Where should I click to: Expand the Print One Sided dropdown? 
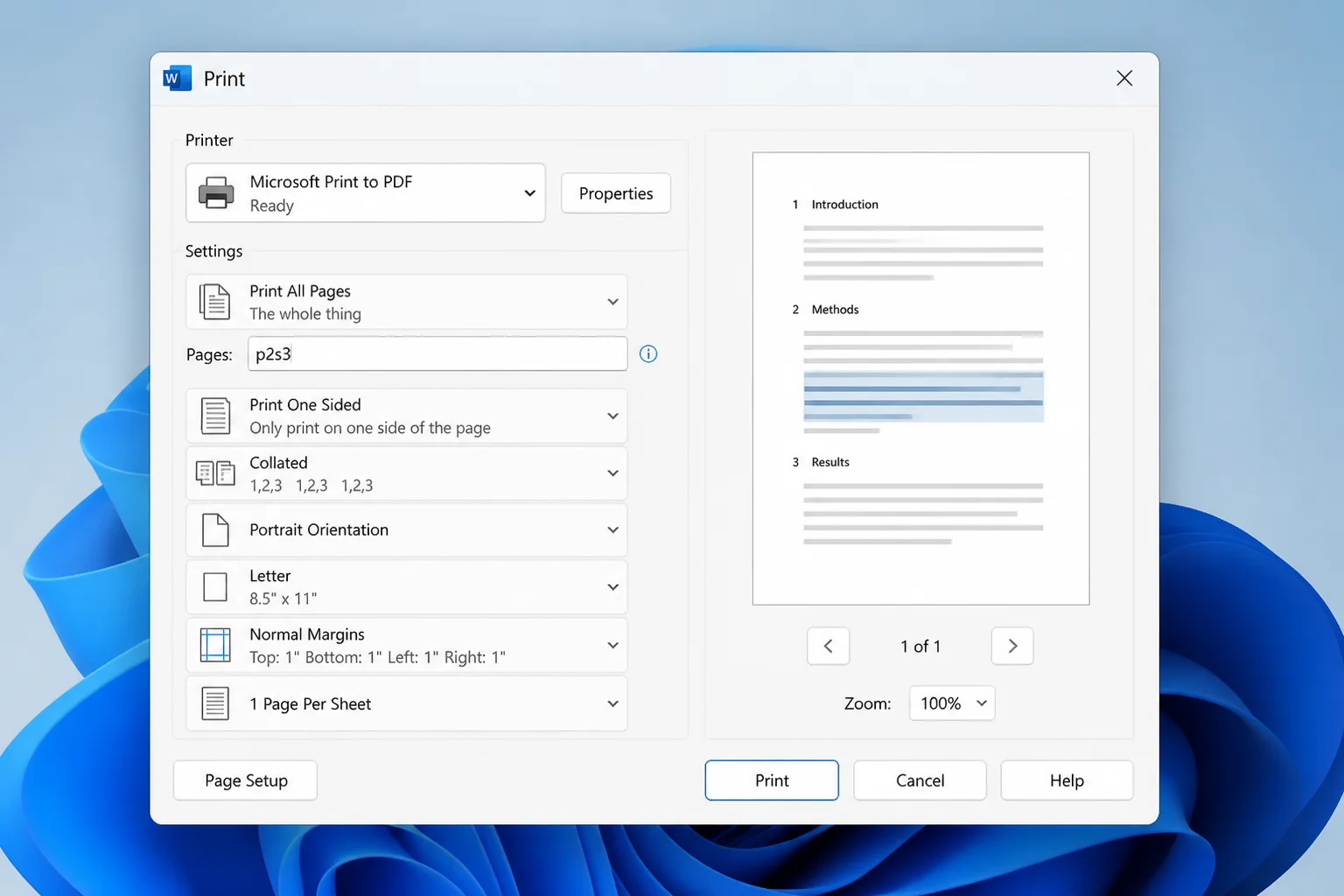(407, 416)
